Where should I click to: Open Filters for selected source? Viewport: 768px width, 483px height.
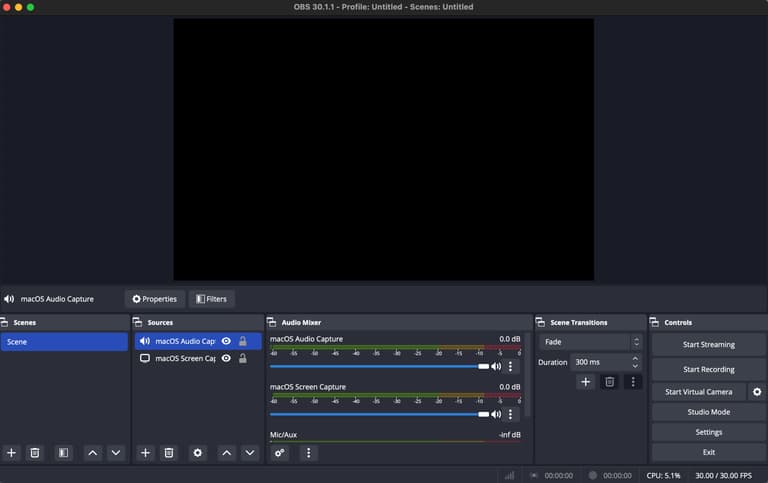[x=212, y=299]
